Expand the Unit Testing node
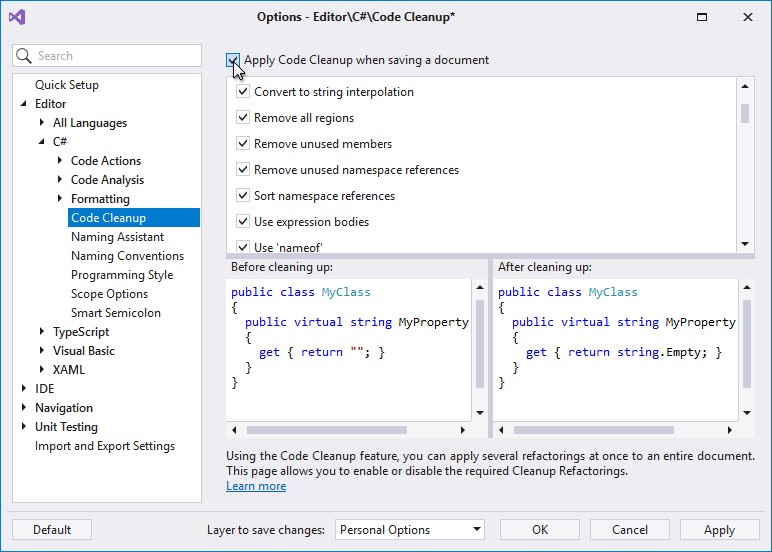 coord(24,427)
